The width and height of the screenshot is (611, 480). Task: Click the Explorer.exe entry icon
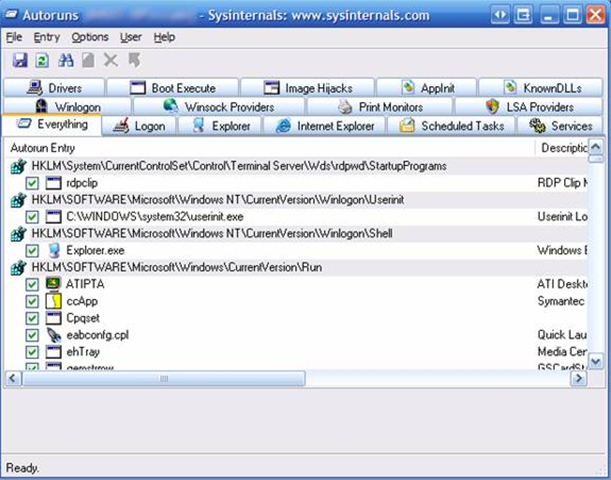(54, 250)
